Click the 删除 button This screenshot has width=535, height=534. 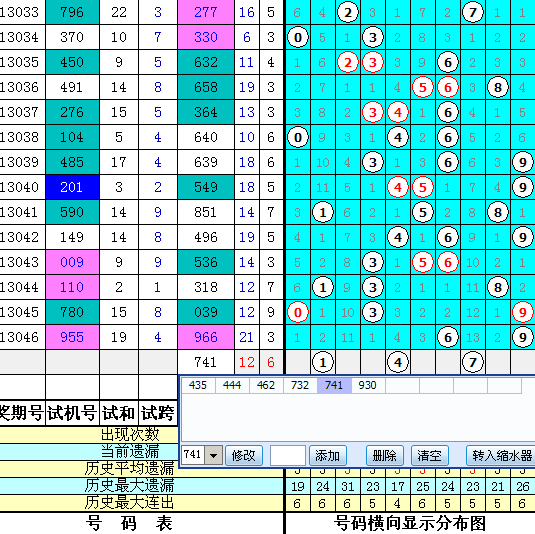click(385, 455)
